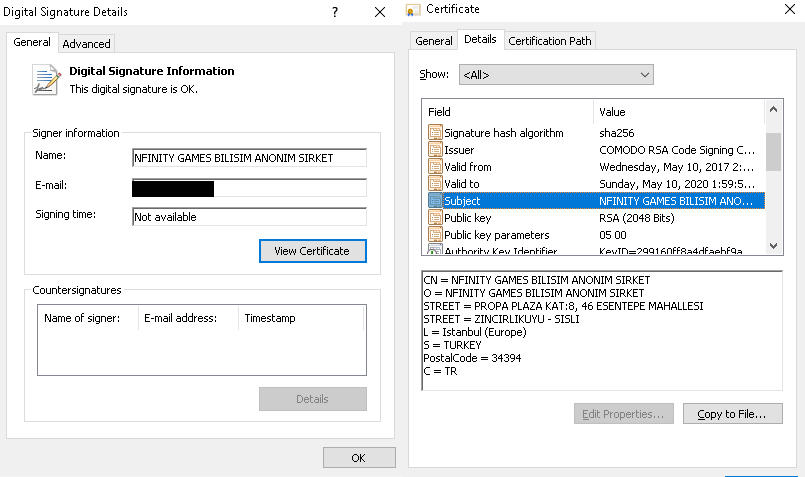Screen dimensions: 805x477
Task: Open the Certification Path tab
Action: pos(550,41)
